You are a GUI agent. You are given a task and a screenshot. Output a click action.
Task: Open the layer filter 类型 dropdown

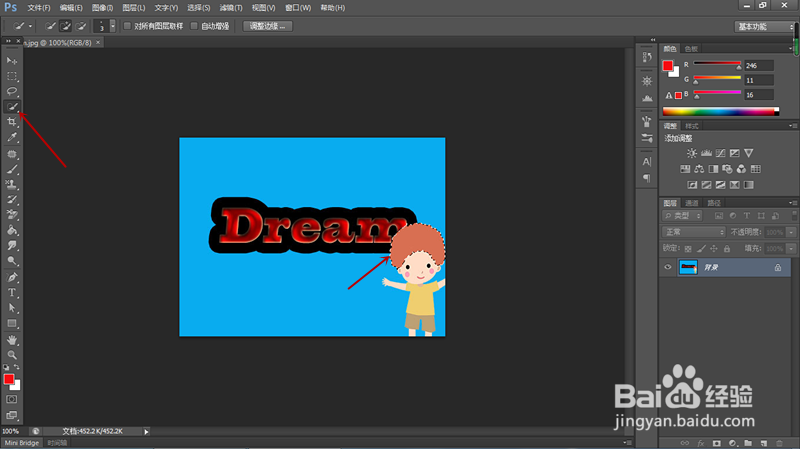pos(682,216)
